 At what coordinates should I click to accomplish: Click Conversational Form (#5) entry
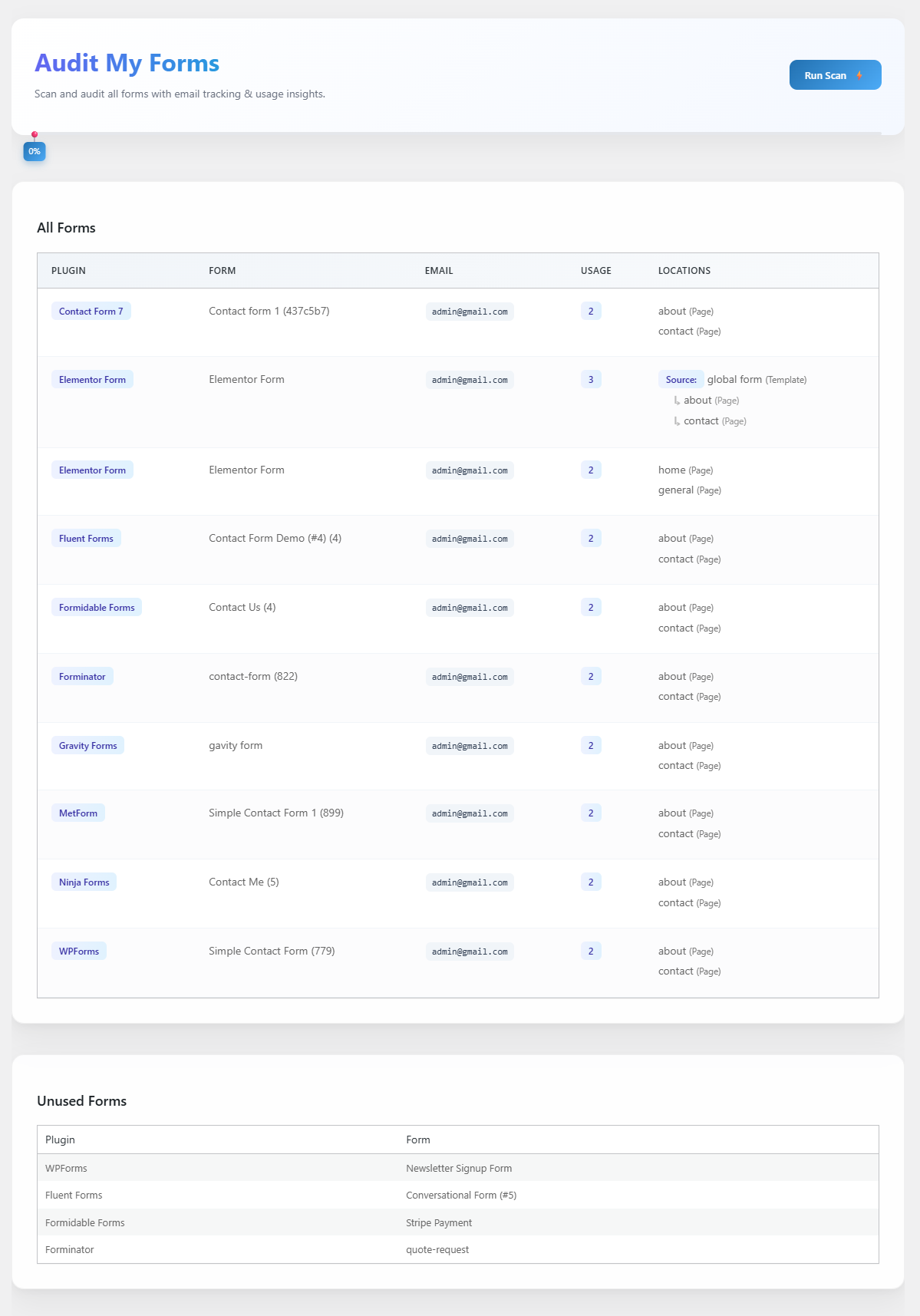(x=461, y=1195)
